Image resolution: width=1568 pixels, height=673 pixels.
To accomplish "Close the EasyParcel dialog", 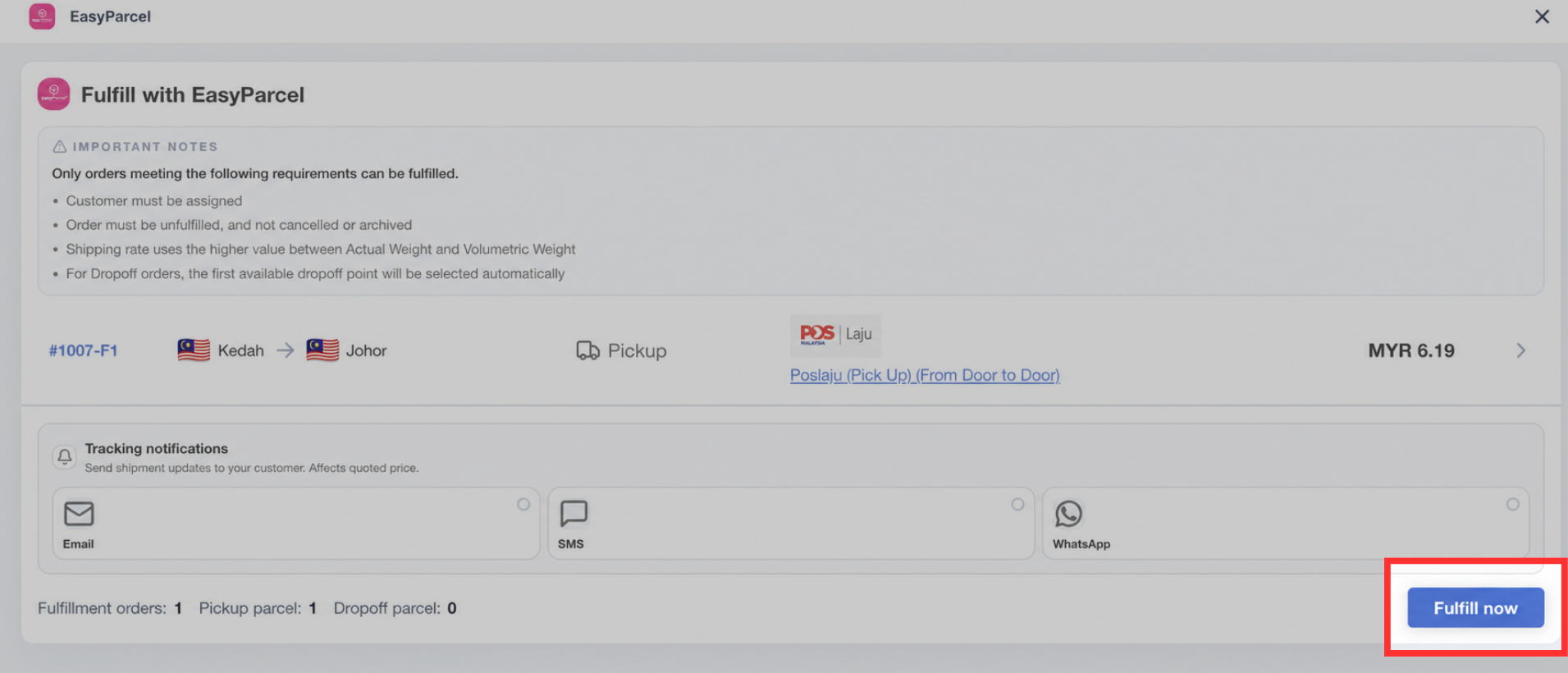I will pos(1542,16).
